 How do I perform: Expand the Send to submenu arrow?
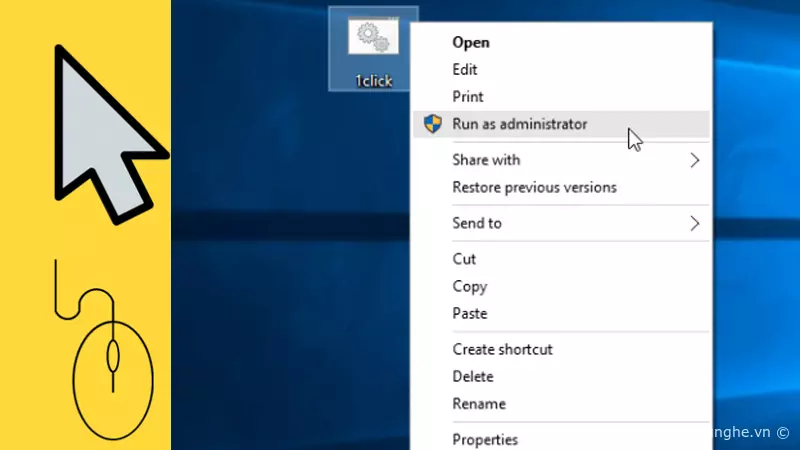coord(694,223)
